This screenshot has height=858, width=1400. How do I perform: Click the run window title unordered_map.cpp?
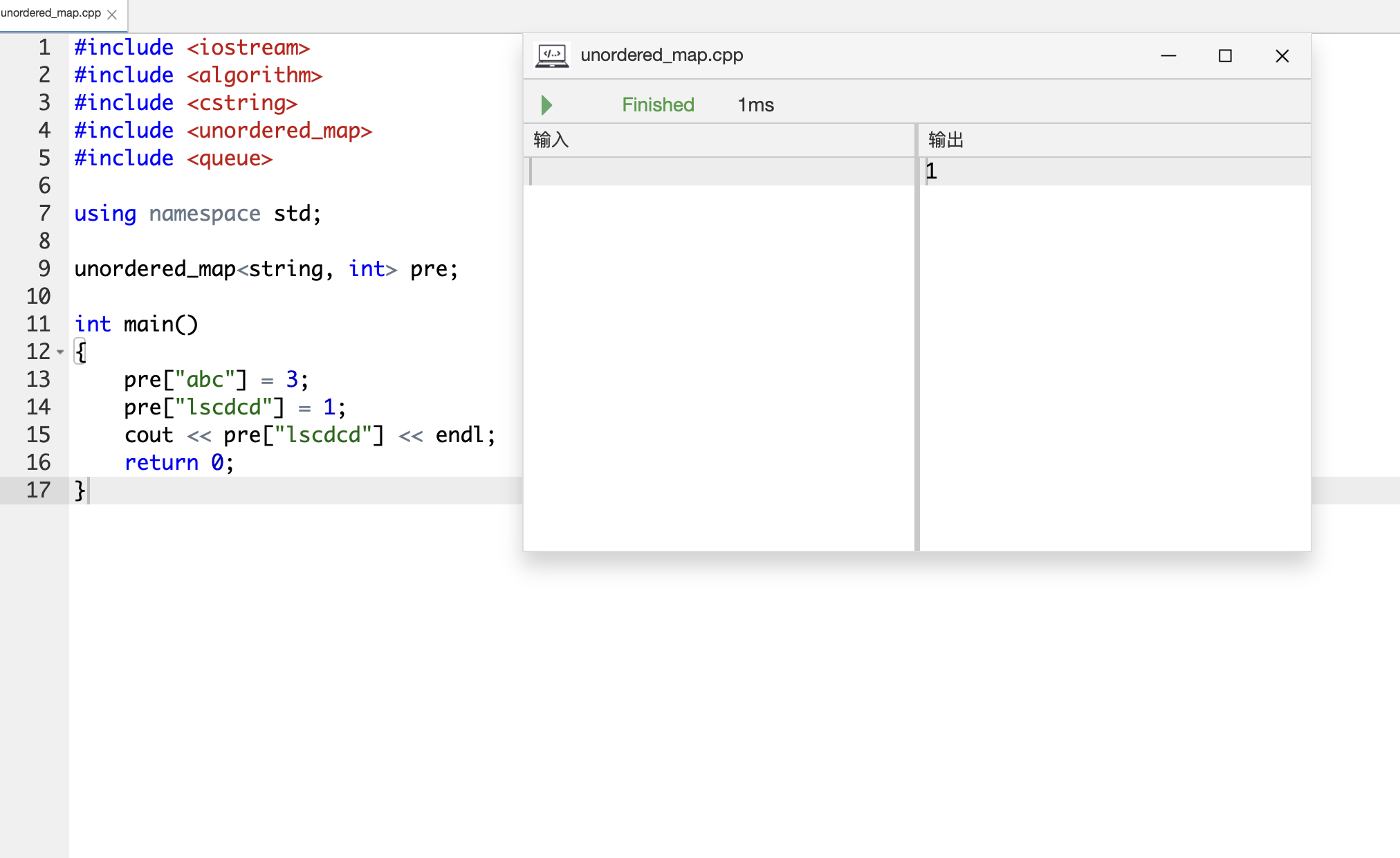click(x=661, y=55)
